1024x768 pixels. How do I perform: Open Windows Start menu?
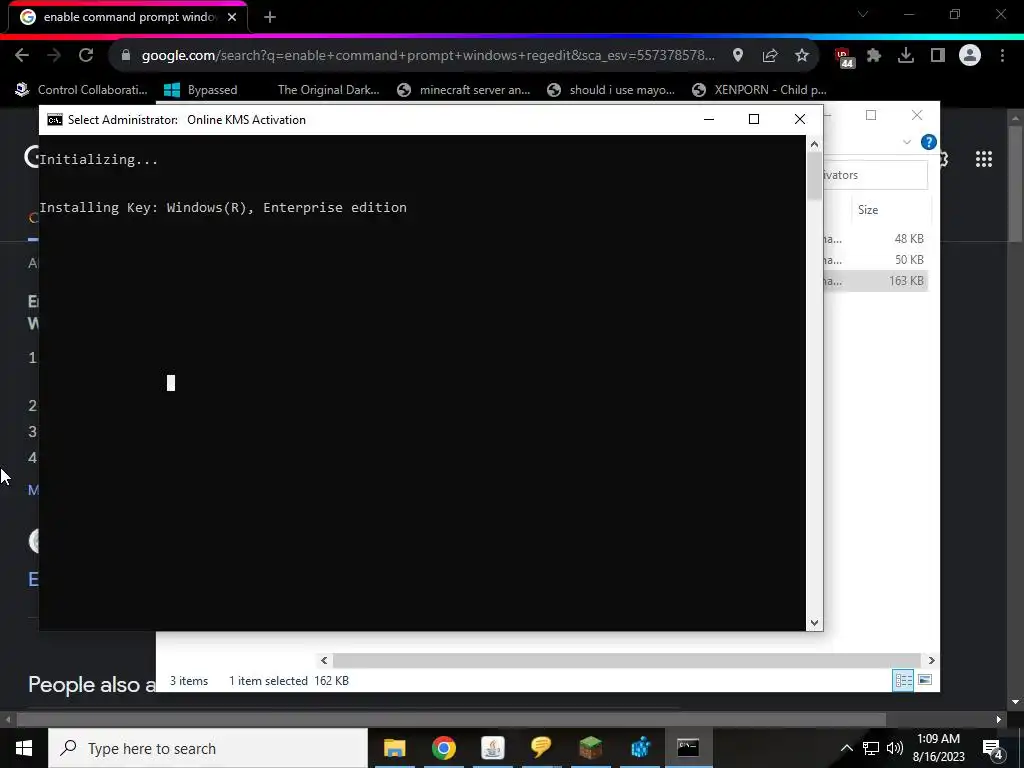point(24,748)
